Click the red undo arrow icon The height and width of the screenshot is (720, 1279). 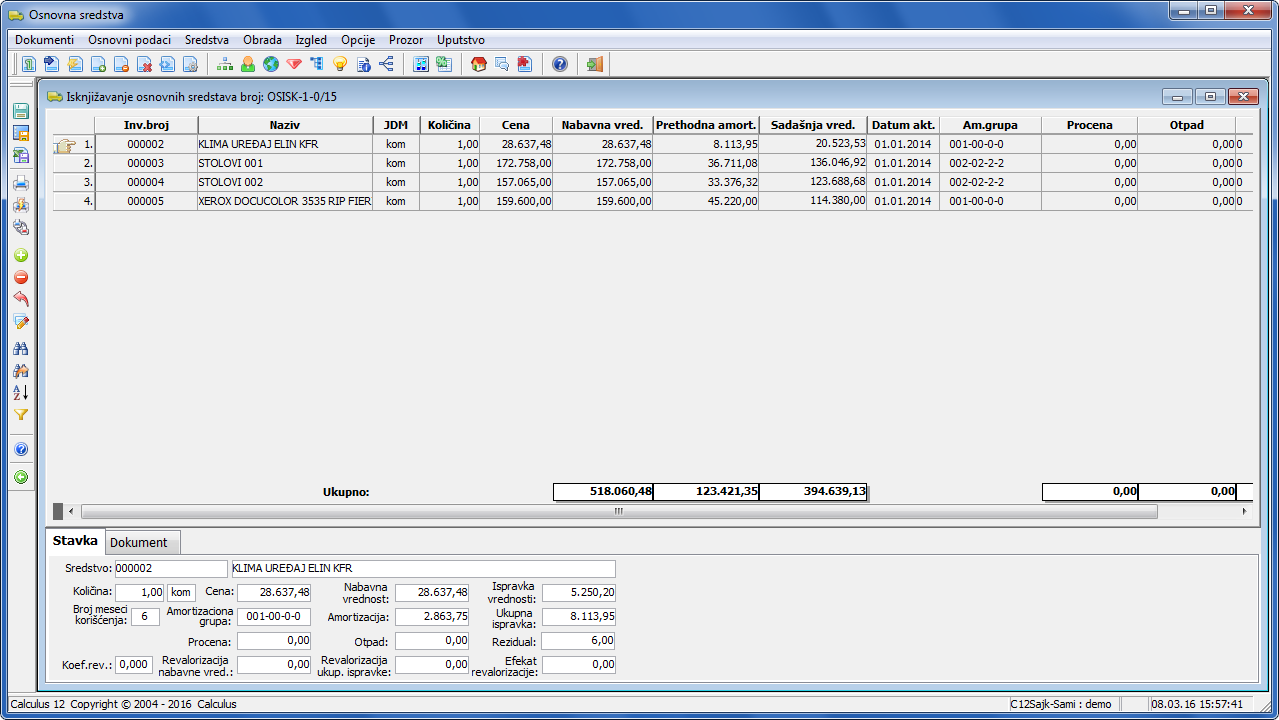pos(21,299)
